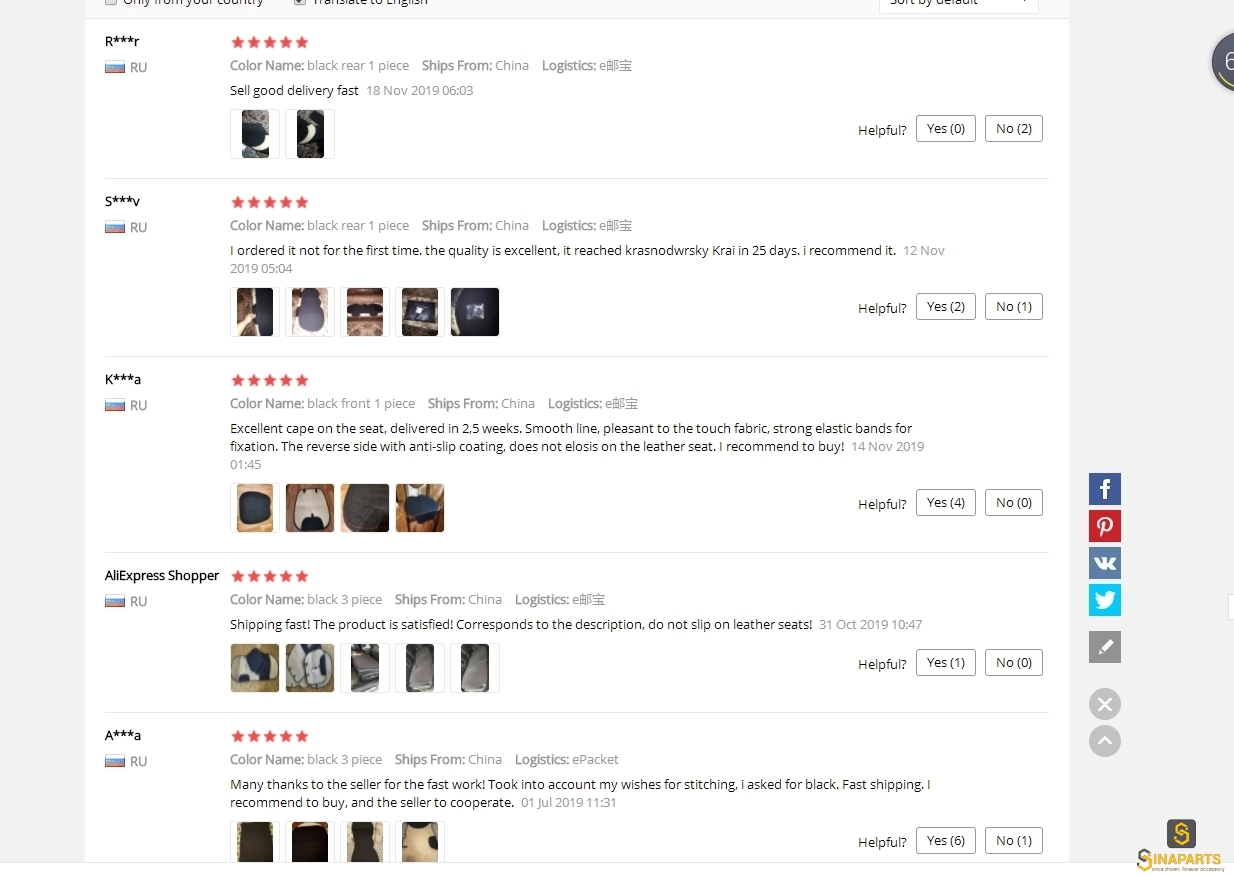Image resolution: width=1234 pixels, height=876 pixels.
Task: Dismiss the sidebar with the gray X circle
Action: coord(1105,704)
